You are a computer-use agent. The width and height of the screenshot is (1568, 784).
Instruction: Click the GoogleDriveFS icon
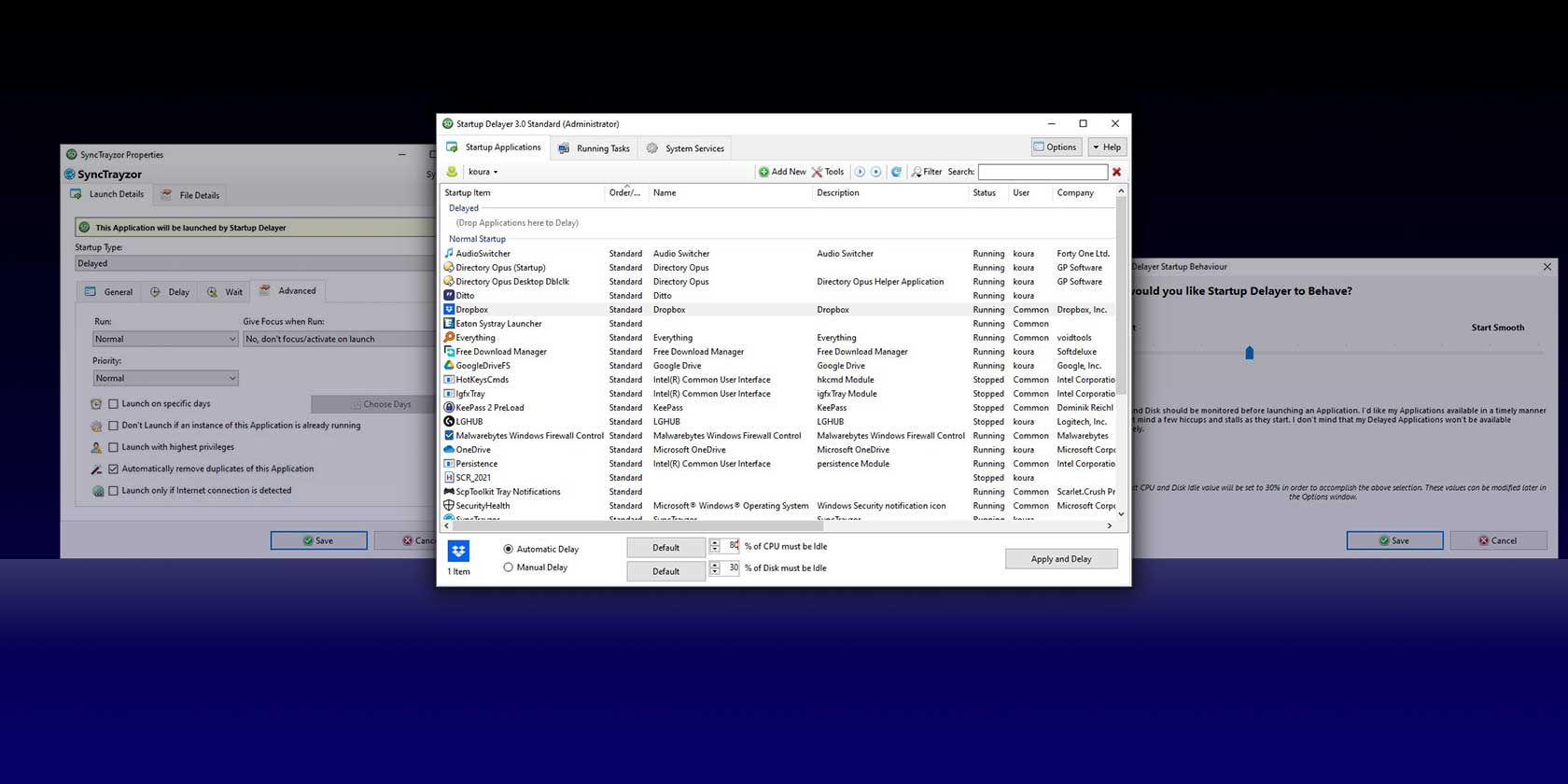449,365
